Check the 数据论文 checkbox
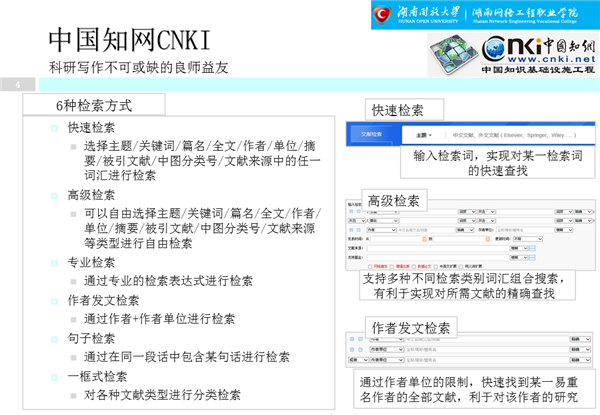This screenshot has width=600, height=415. click(x=414, y=266)
